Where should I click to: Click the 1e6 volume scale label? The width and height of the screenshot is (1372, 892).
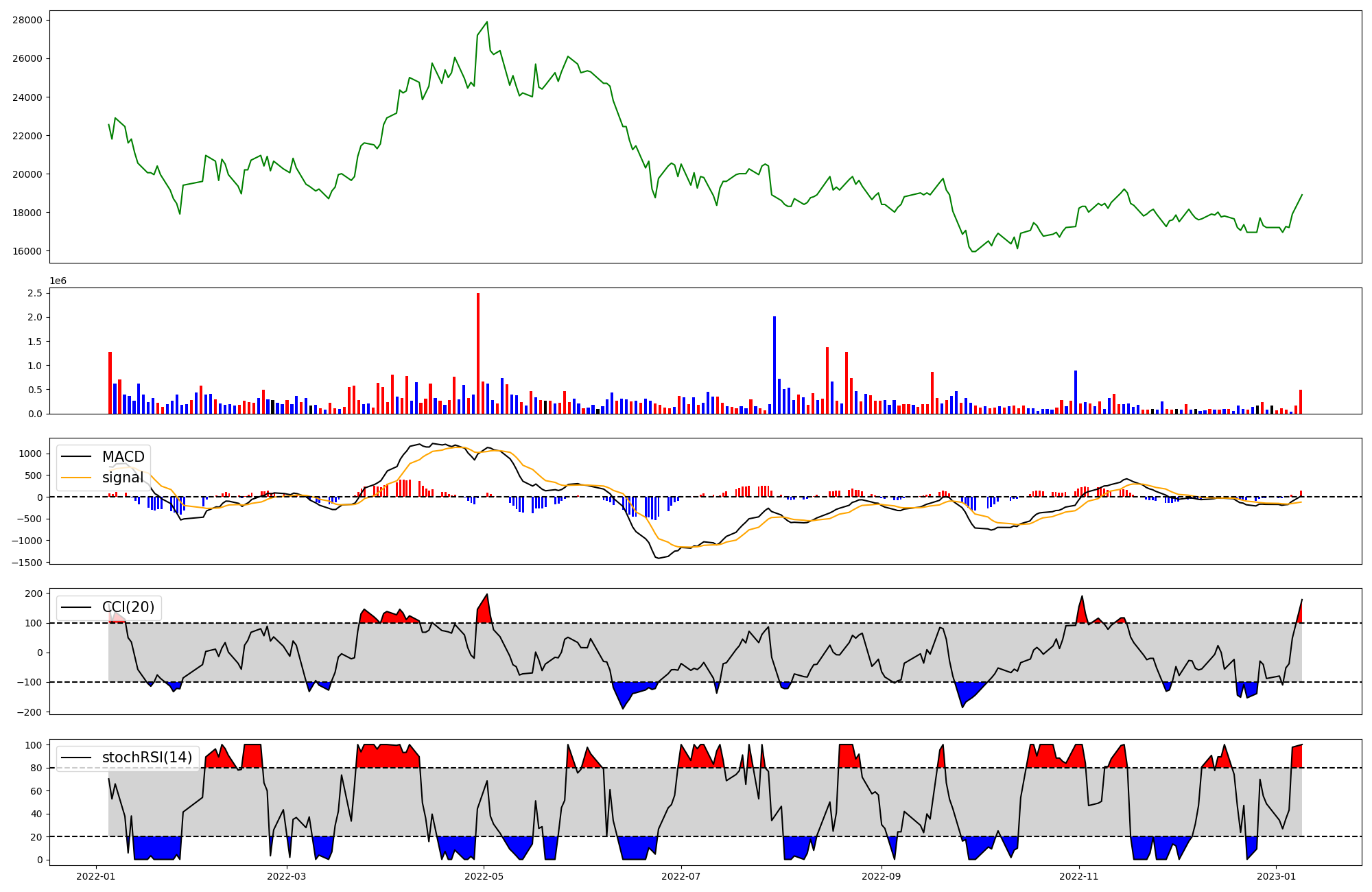point(58,281)
